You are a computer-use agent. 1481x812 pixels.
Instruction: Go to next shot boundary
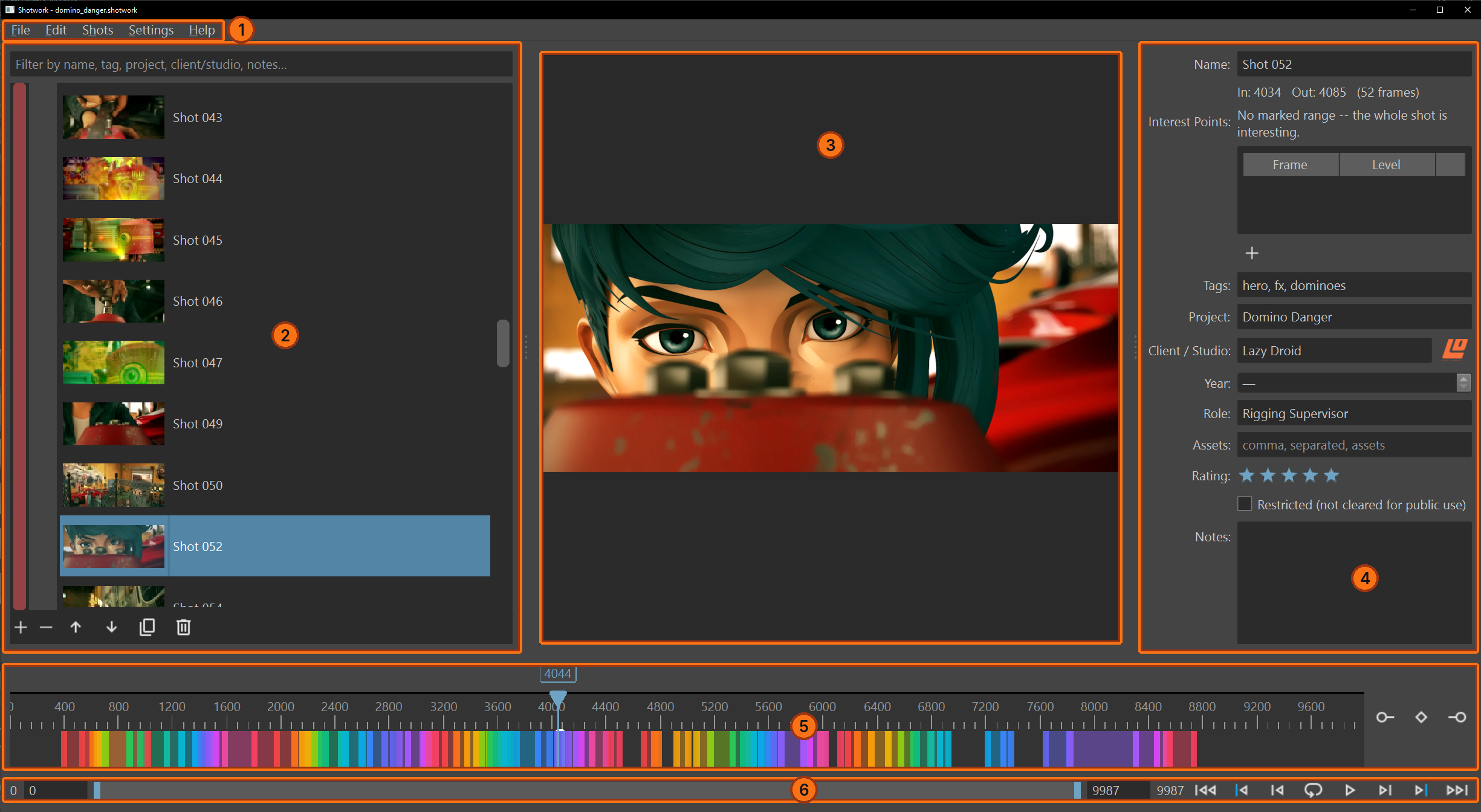tap(1421, 790)
